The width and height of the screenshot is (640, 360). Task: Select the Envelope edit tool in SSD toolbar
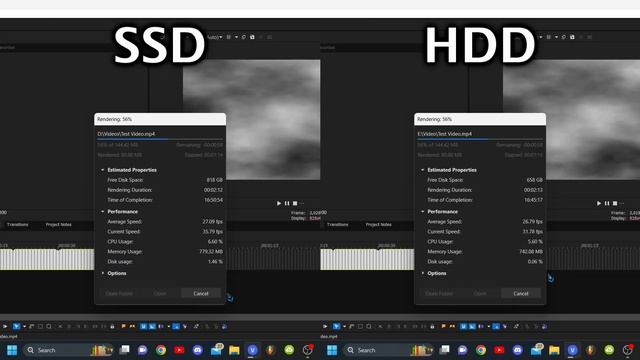point(32,326)
